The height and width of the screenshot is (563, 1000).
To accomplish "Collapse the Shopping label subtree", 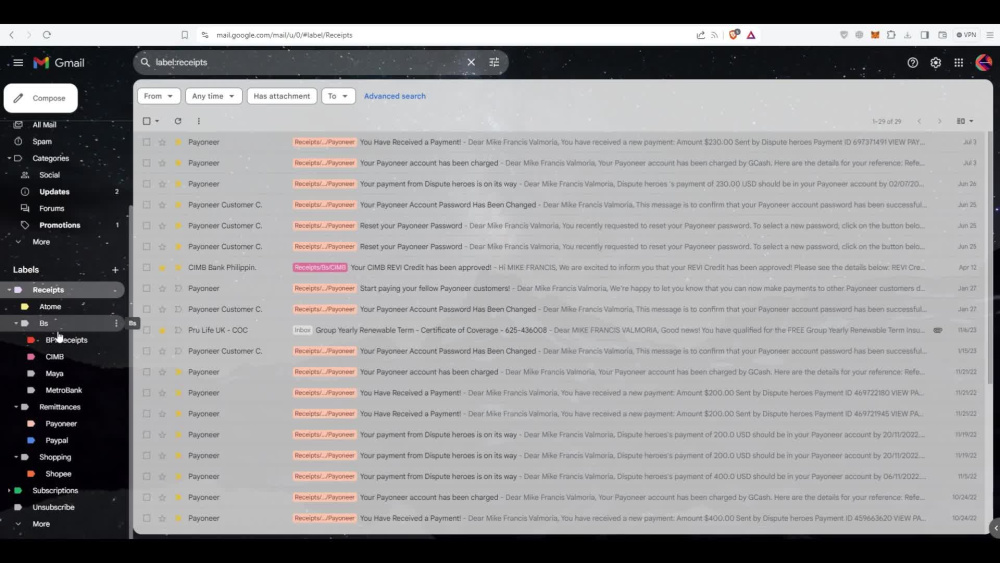I will (16, 457).
